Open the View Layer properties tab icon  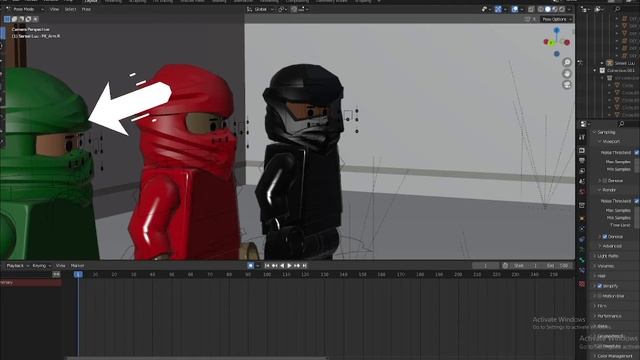(x=582, y=171)
